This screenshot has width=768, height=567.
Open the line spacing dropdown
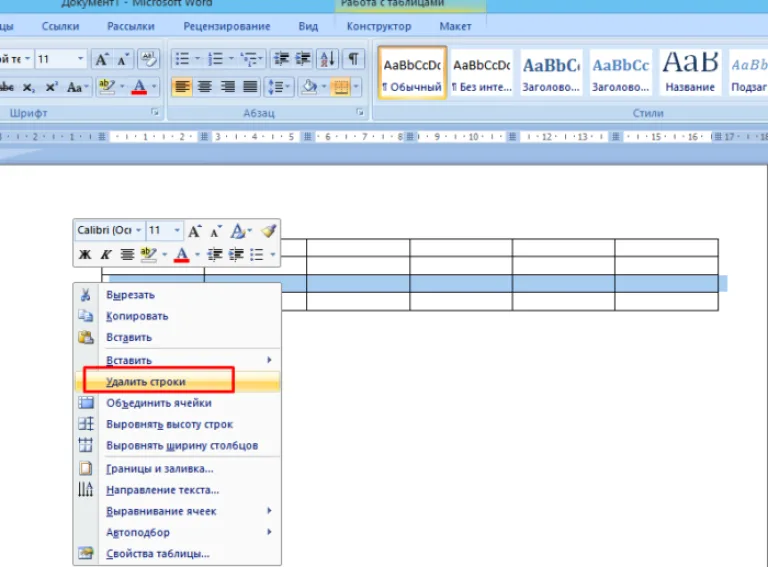279,87
